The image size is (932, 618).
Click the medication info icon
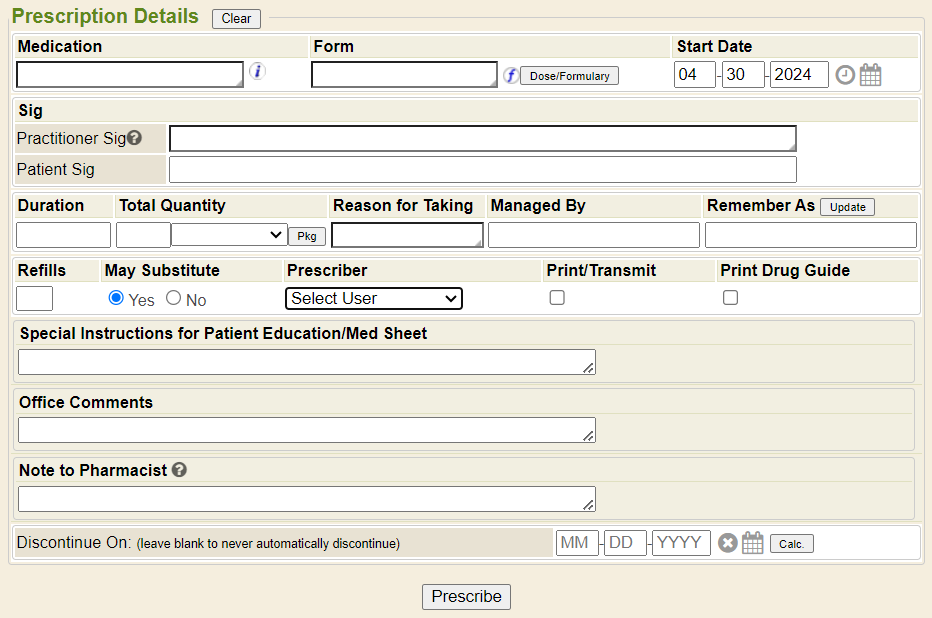pos(257,71)
